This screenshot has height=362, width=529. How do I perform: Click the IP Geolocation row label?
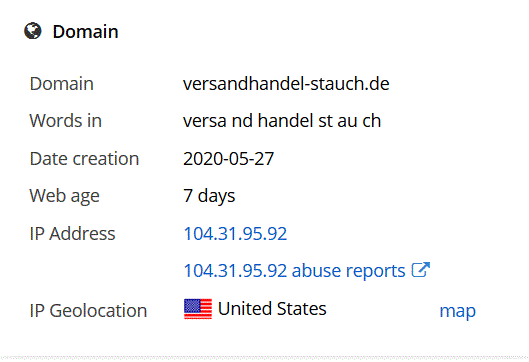(88, 310)
